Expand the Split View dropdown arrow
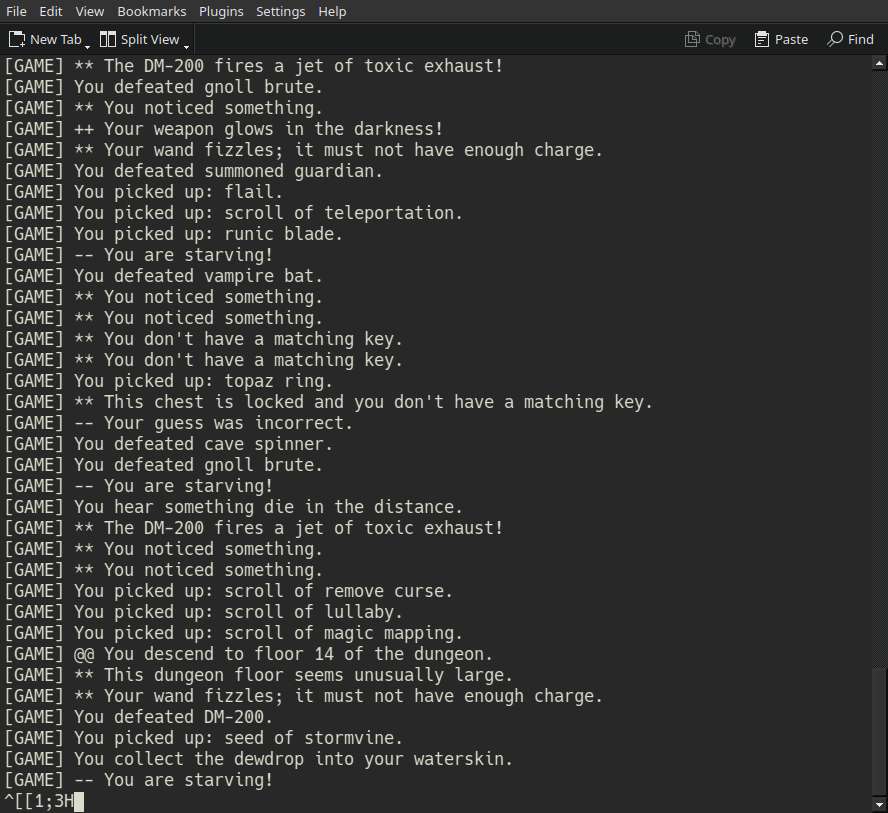Screen dimensions: 888x813 coord(186,46)
